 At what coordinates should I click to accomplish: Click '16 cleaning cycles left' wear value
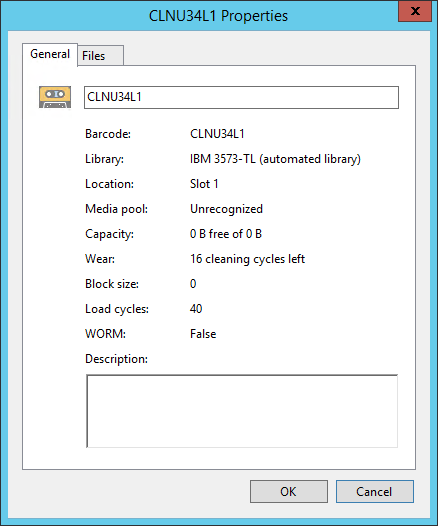248,259
